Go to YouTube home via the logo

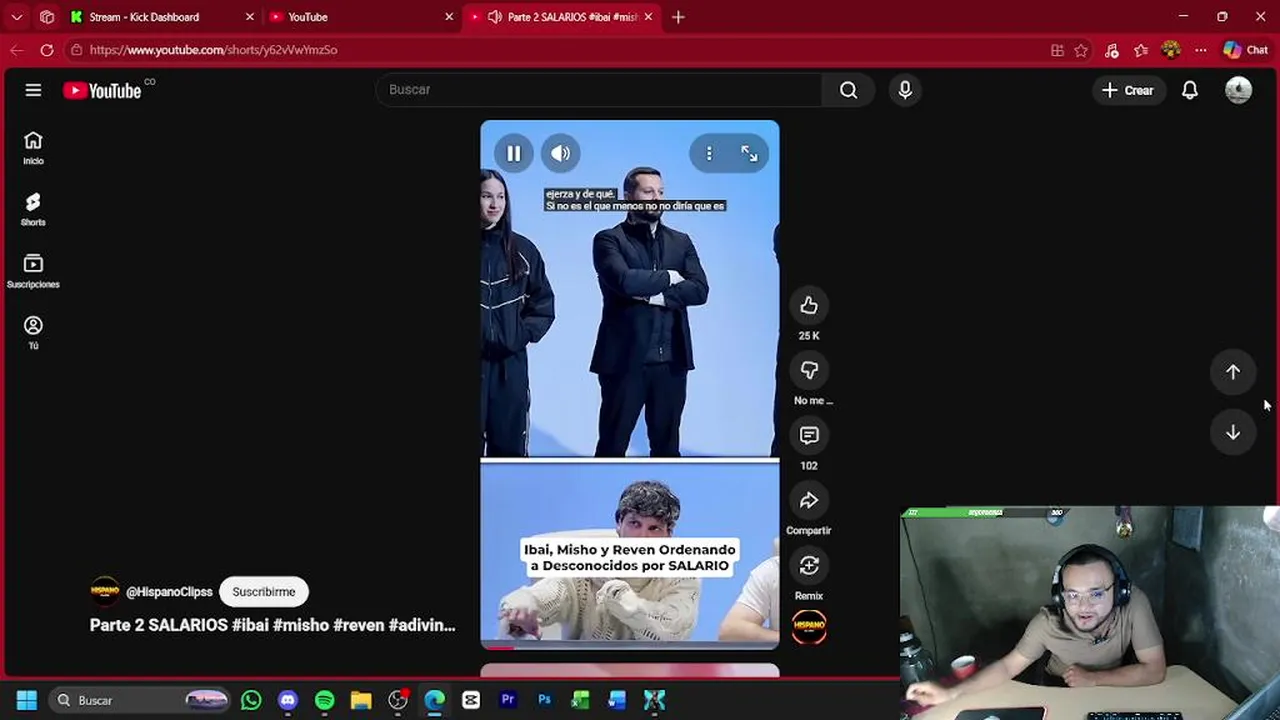(102, 90)
